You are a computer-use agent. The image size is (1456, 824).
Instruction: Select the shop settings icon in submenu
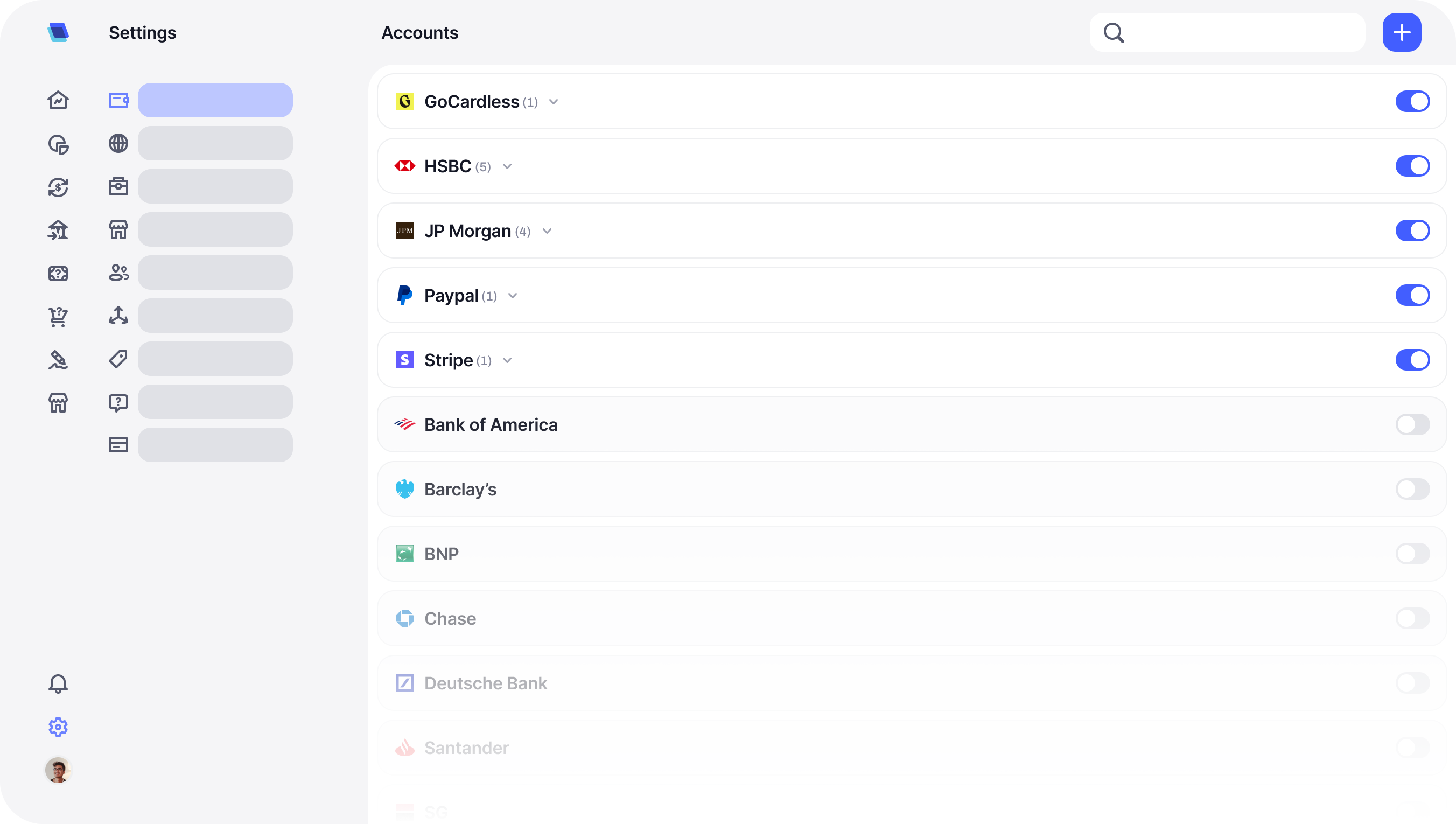(118, 229)
